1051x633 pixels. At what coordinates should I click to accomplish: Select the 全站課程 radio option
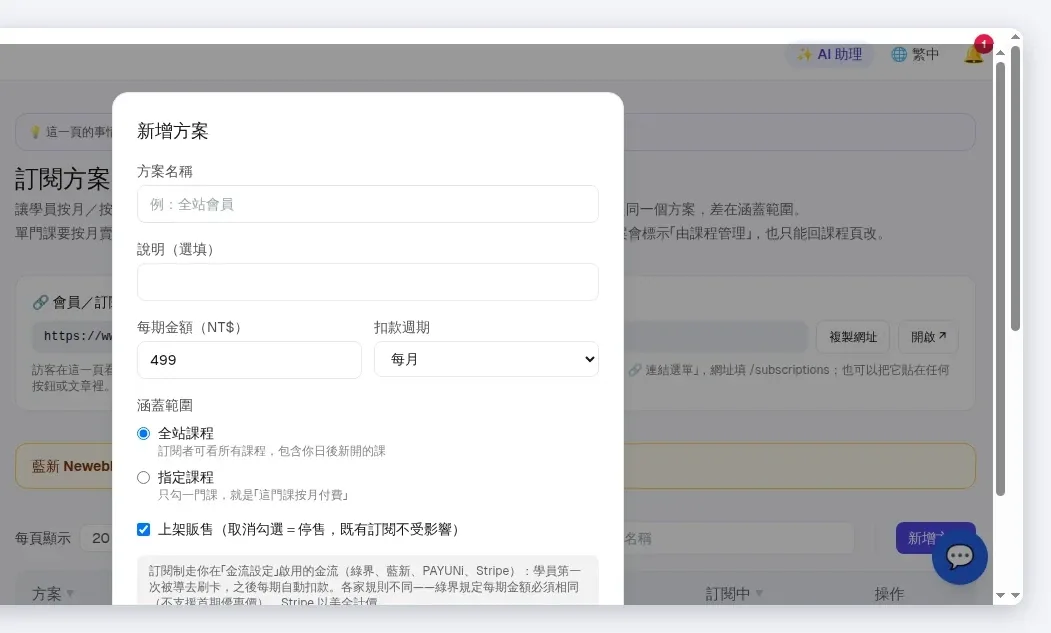click(x=143, y=434)
